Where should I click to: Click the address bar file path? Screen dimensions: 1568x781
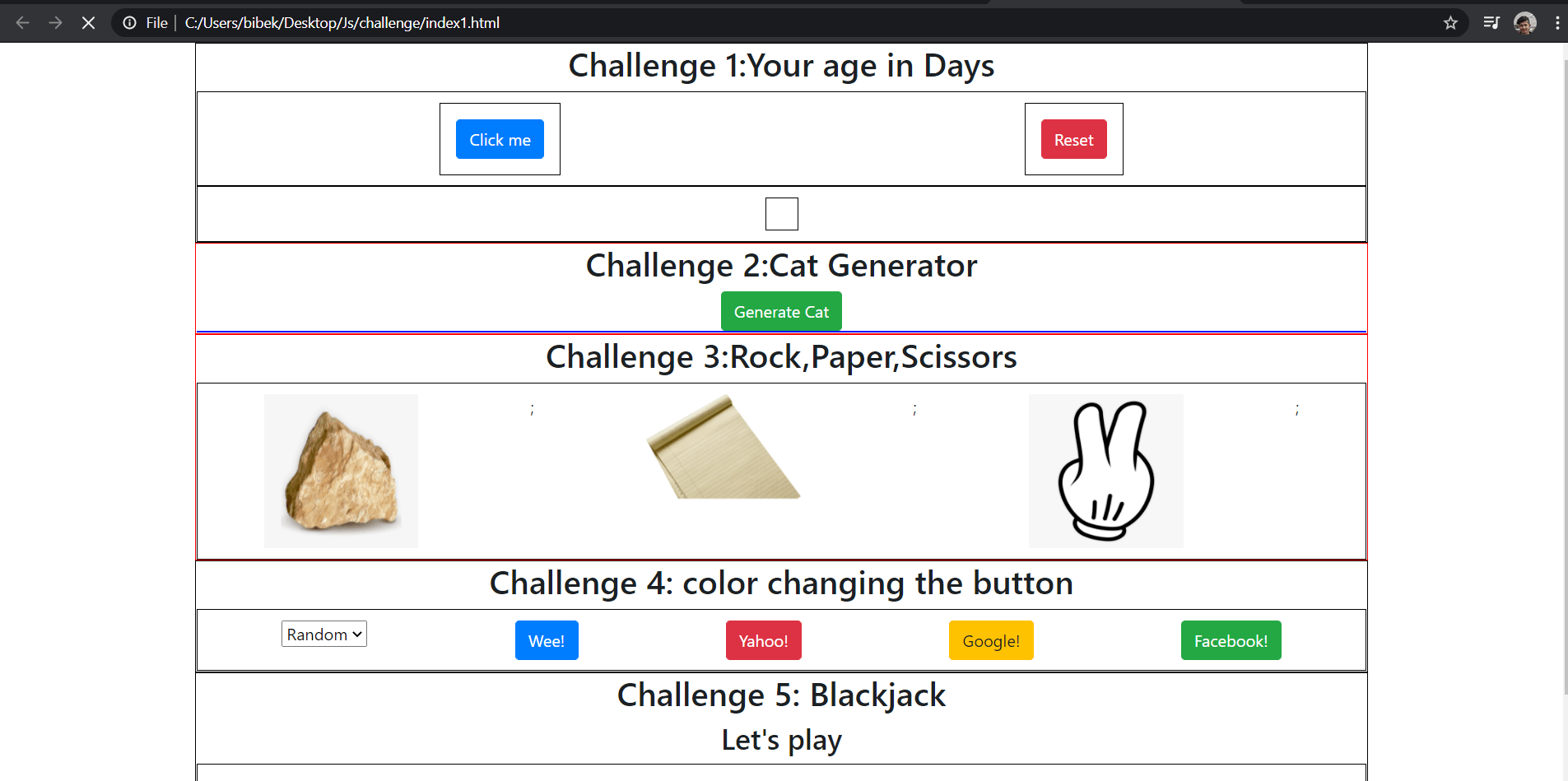pos(342,23)
